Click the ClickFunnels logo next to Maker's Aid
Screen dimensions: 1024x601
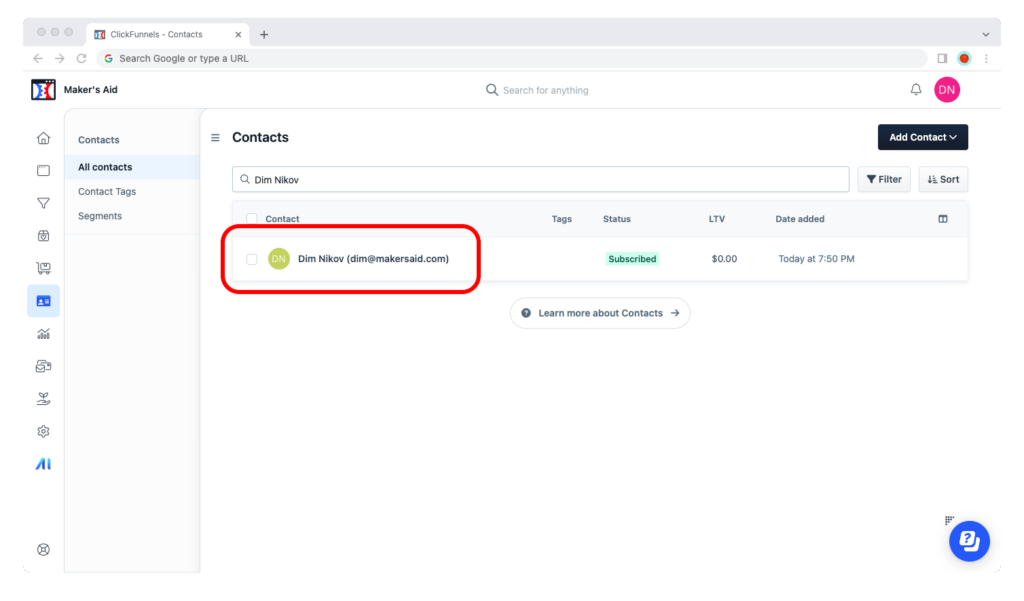[x=43, y=89]
